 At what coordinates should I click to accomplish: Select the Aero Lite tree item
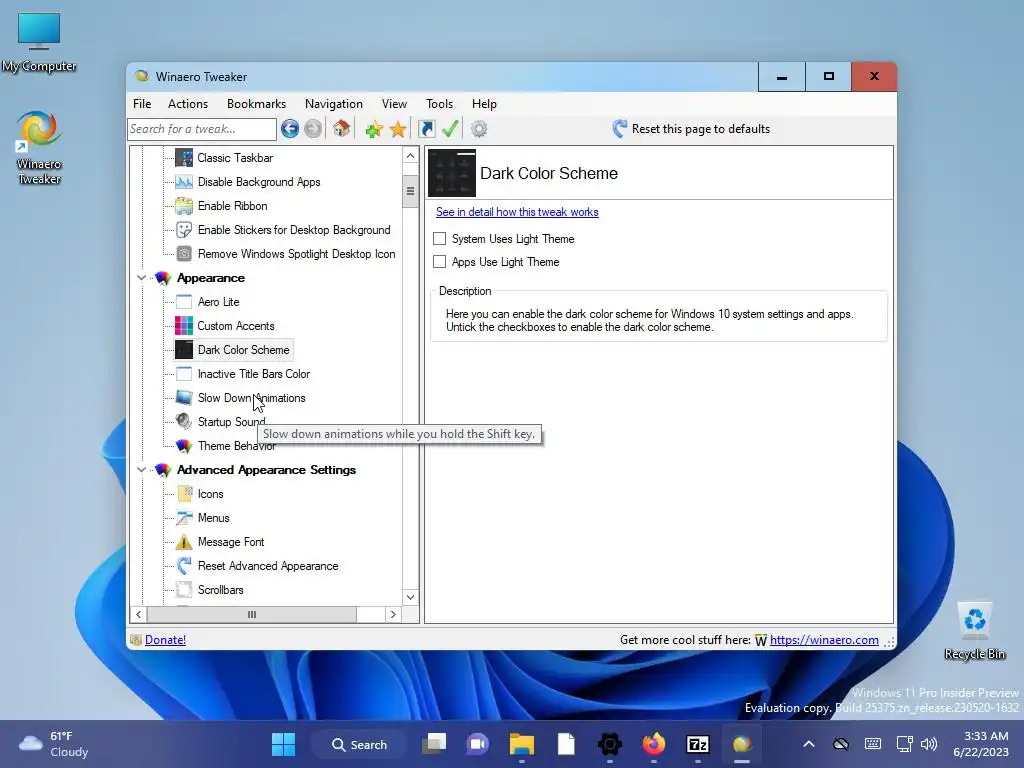coord(218,302)
